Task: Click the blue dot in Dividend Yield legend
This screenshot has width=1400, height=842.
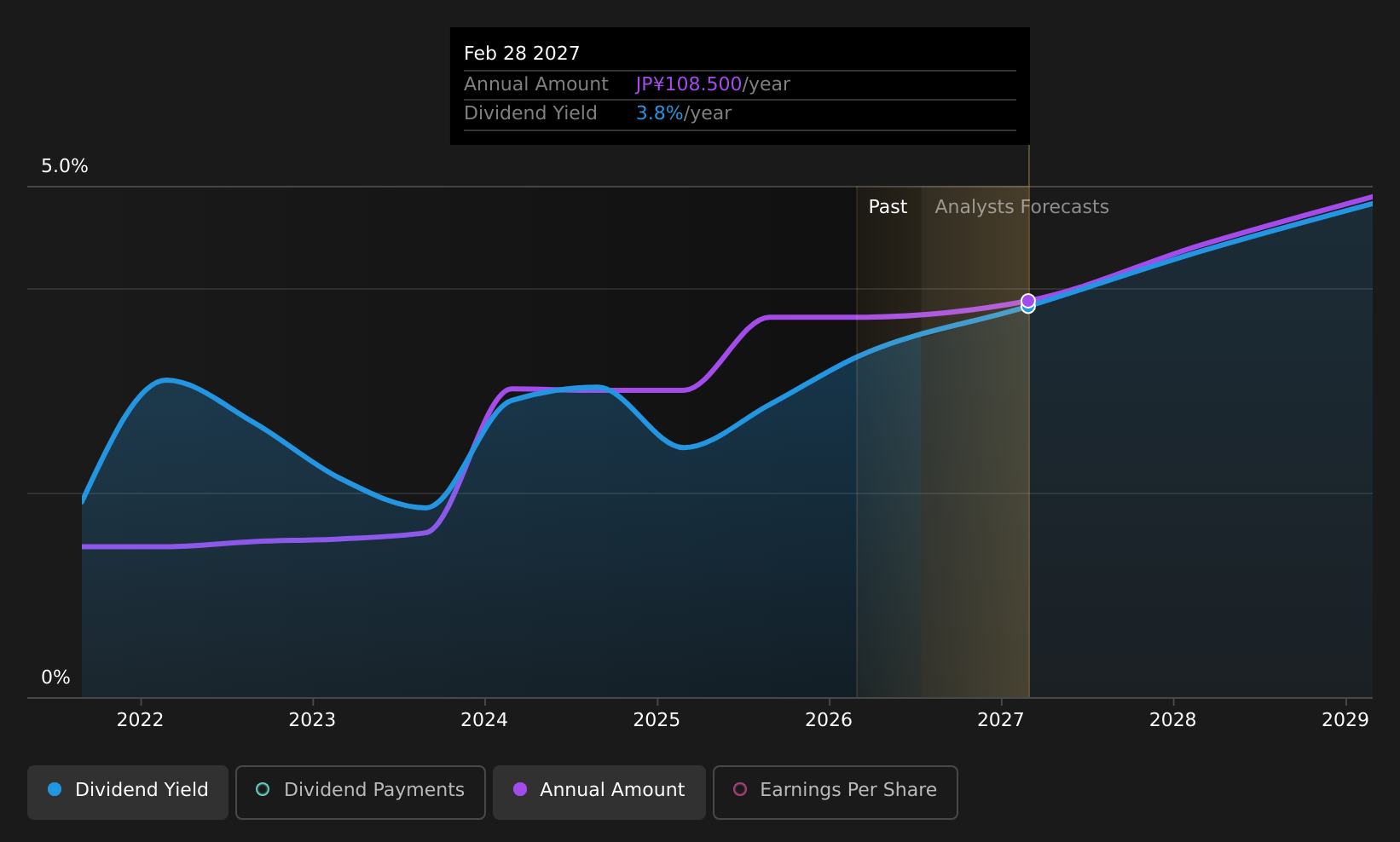Action: point(55,789)
